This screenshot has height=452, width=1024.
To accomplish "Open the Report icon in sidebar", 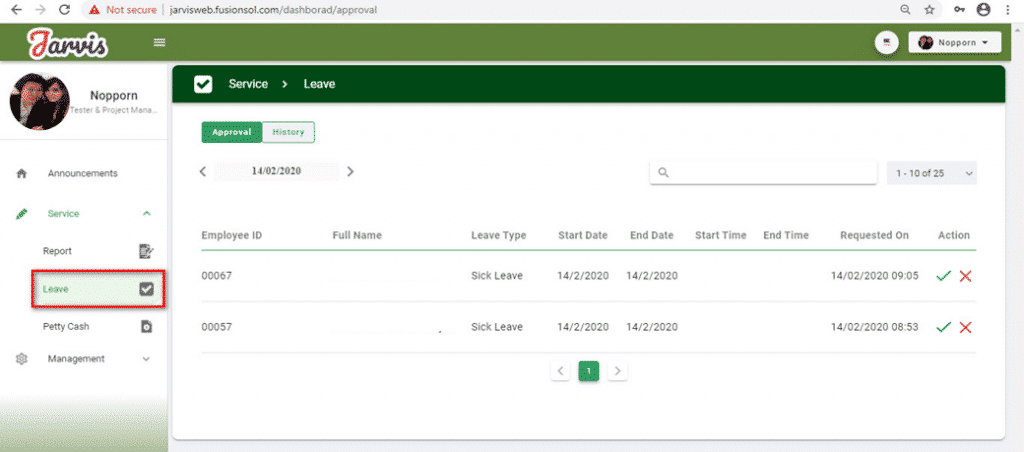I will coord(146,251).
